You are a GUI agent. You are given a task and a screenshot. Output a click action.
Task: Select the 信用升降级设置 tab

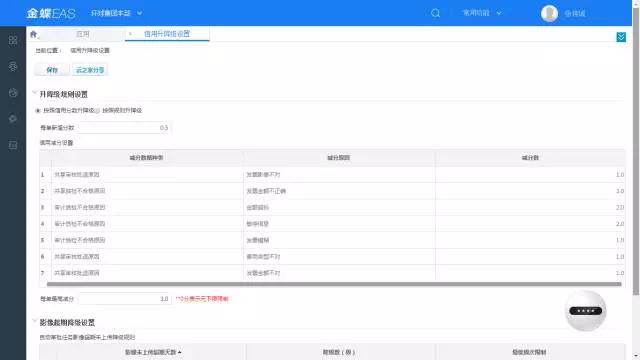pos(167,34)
